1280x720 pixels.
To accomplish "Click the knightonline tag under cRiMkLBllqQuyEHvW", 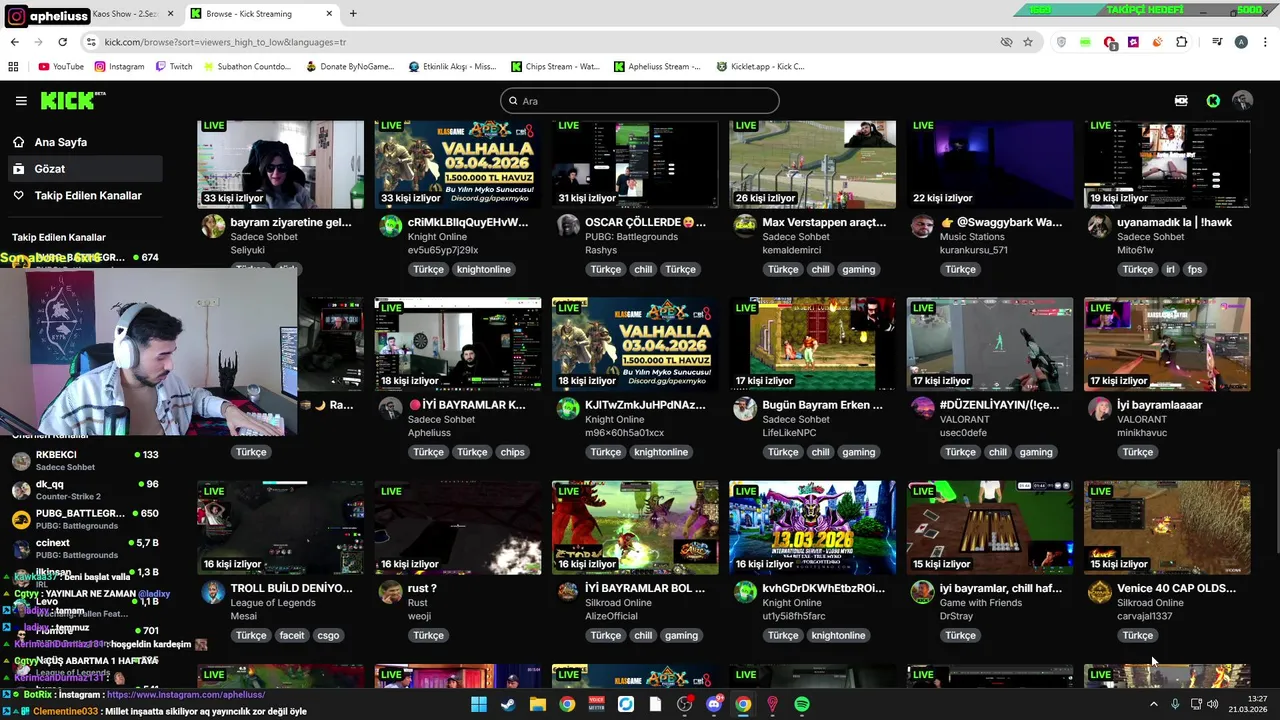I will [484, 269].
